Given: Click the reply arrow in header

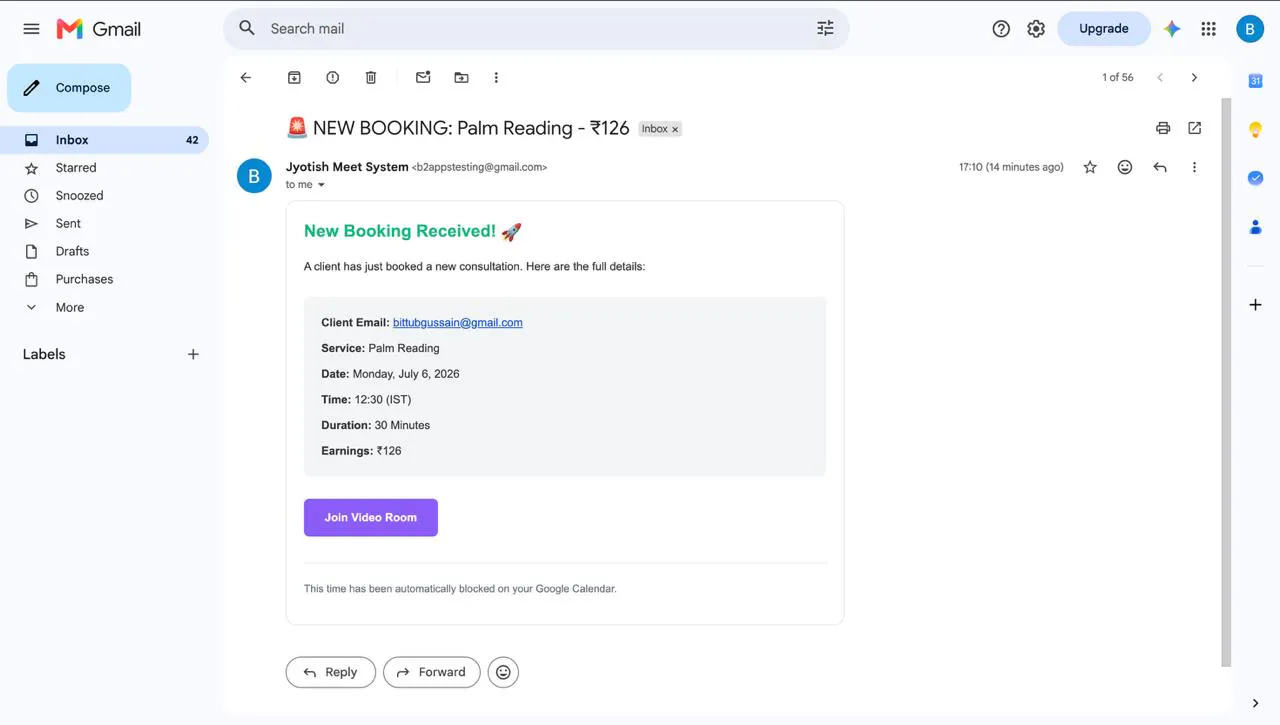Looking at the screenshot, I should point(1160,167).
